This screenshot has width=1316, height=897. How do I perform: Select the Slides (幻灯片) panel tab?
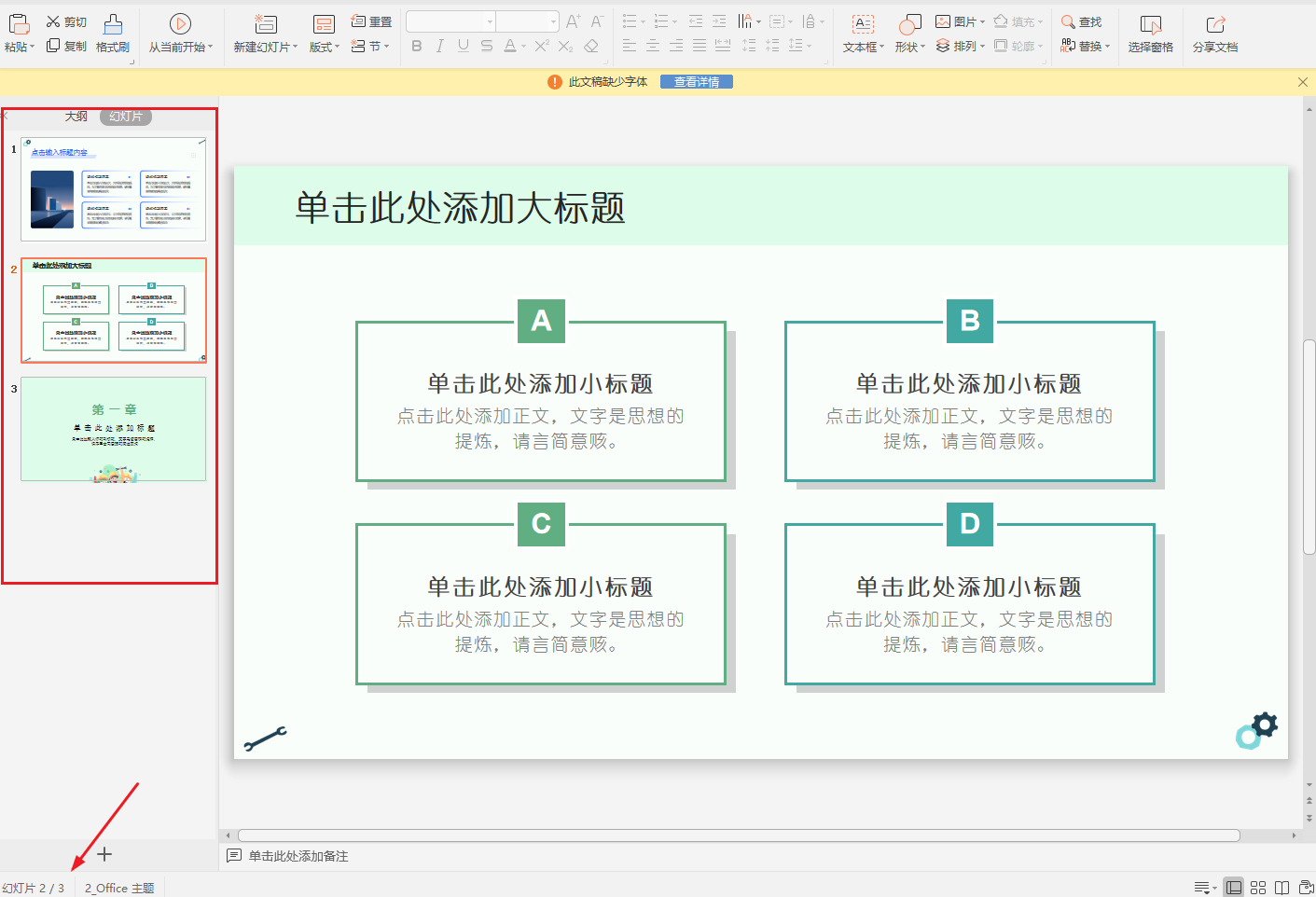click(x=126, y=117)
